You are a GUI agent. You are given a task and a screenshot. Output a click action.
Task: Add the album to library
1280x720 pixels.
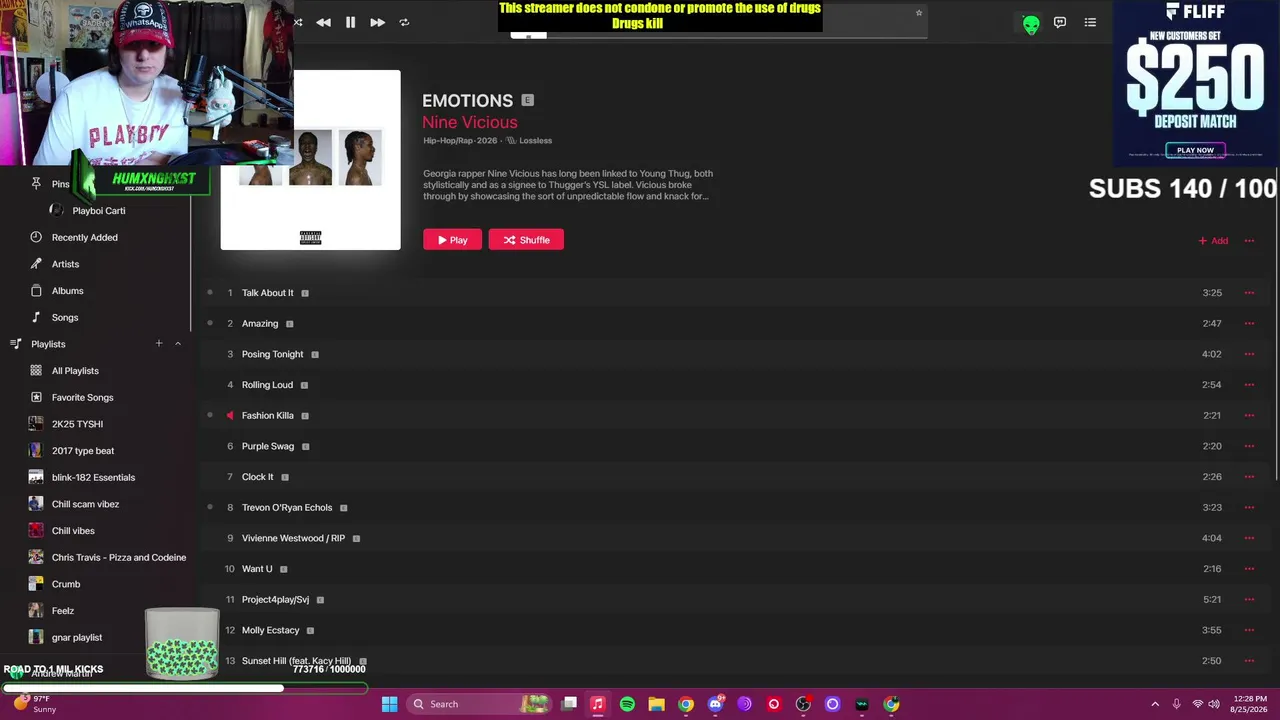point(1213,241)
